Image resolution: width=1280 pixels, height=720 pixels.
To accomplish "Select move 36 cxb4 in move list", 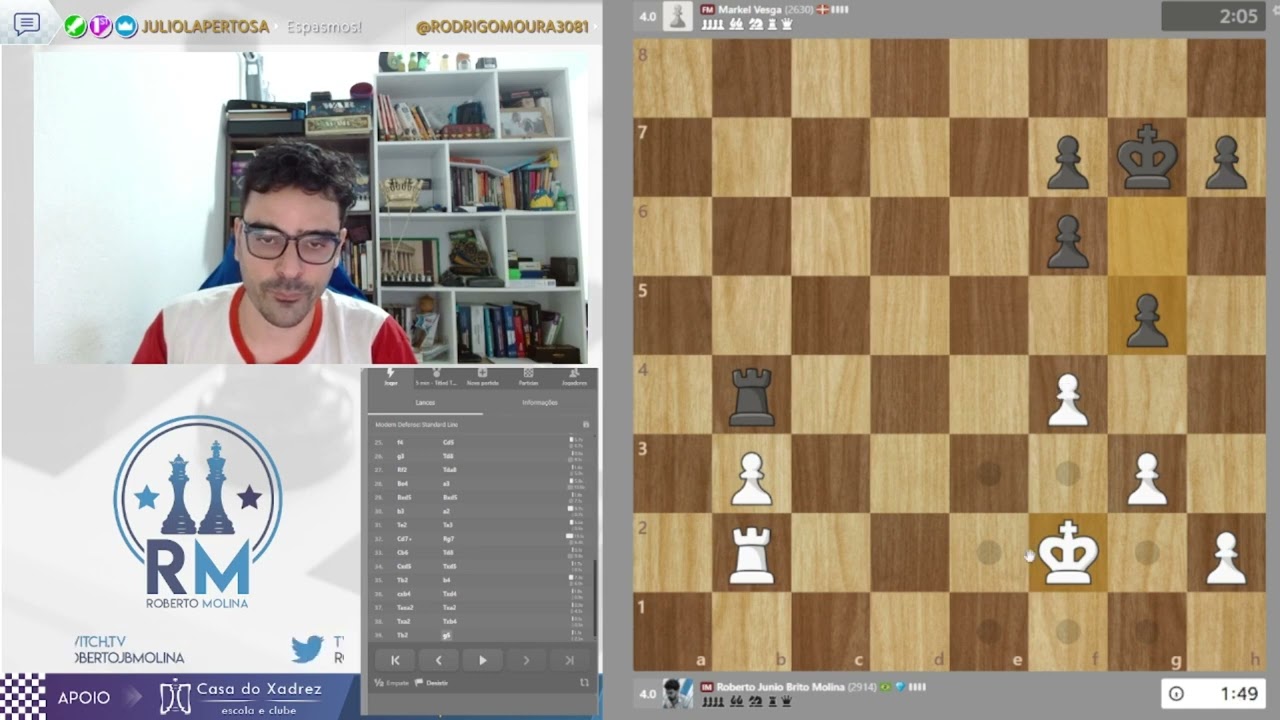I will (x=404, y=594).
